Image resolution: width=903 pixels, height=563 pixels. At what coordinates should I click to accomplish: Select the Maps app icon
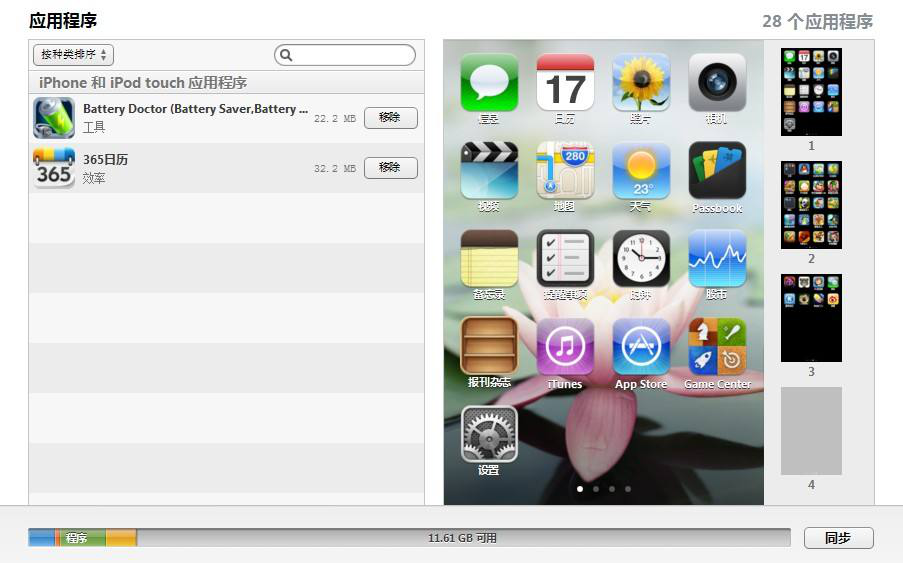click(565, 170)
